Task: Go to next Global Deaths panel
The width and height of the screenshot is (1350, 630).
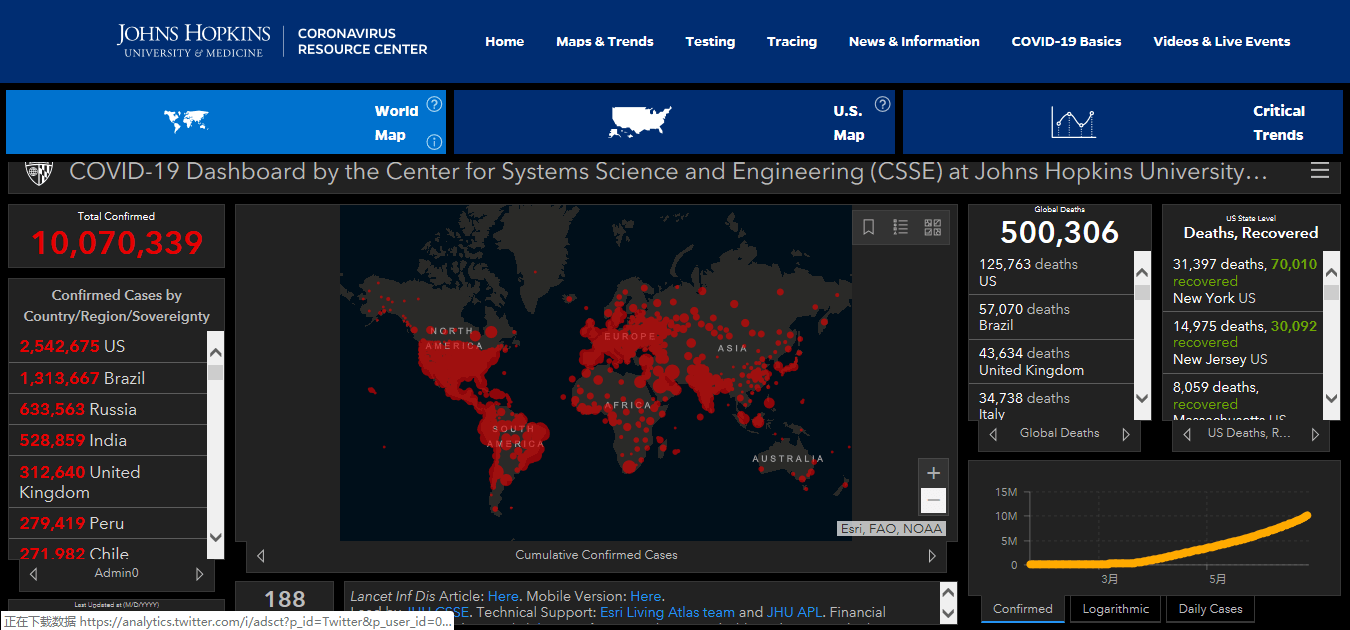Action: [x=1126, y=434]
